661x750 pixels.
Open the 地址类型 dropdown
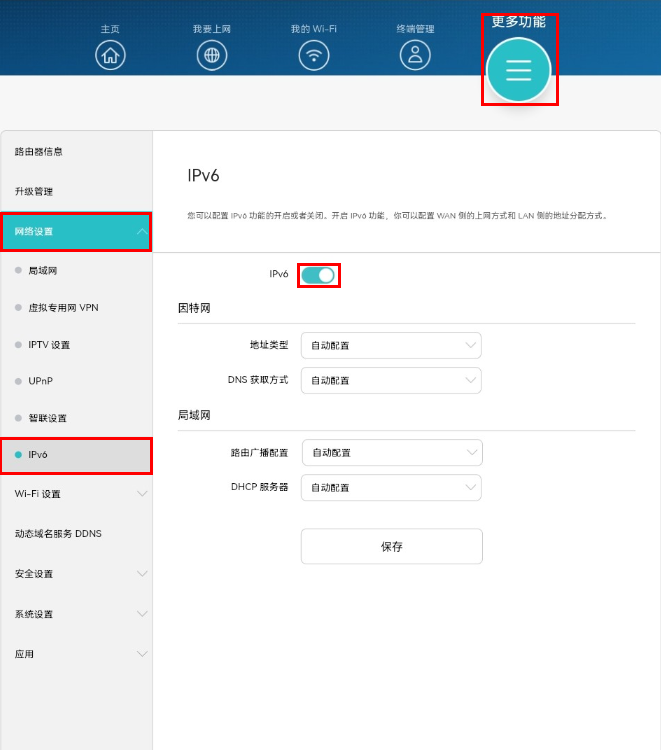point(391,346)
